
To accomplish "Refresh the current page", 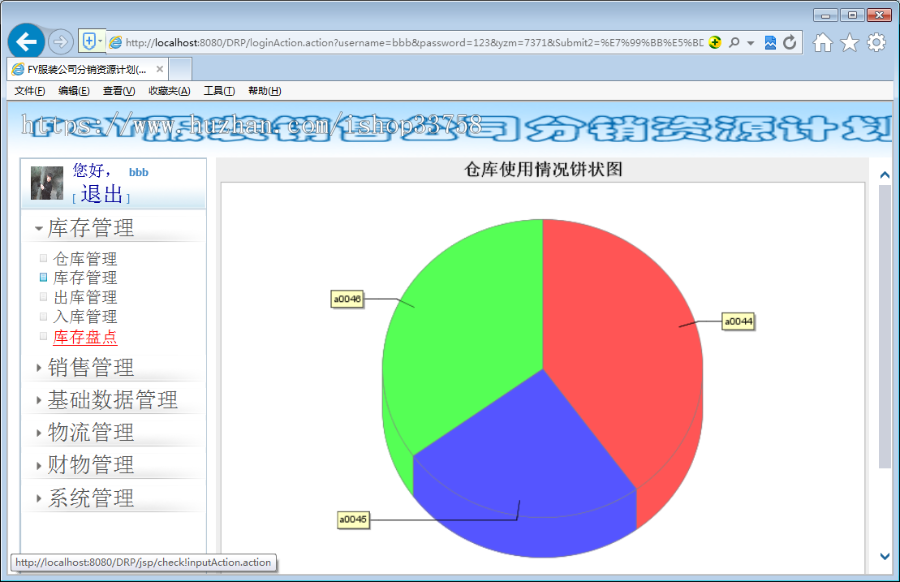I will [790, 42].
